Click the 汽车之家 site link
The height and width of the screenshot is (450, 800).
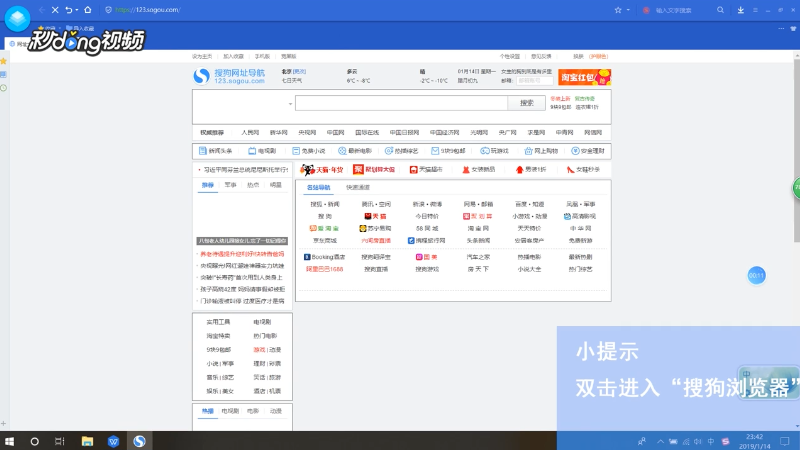(478, 257)
